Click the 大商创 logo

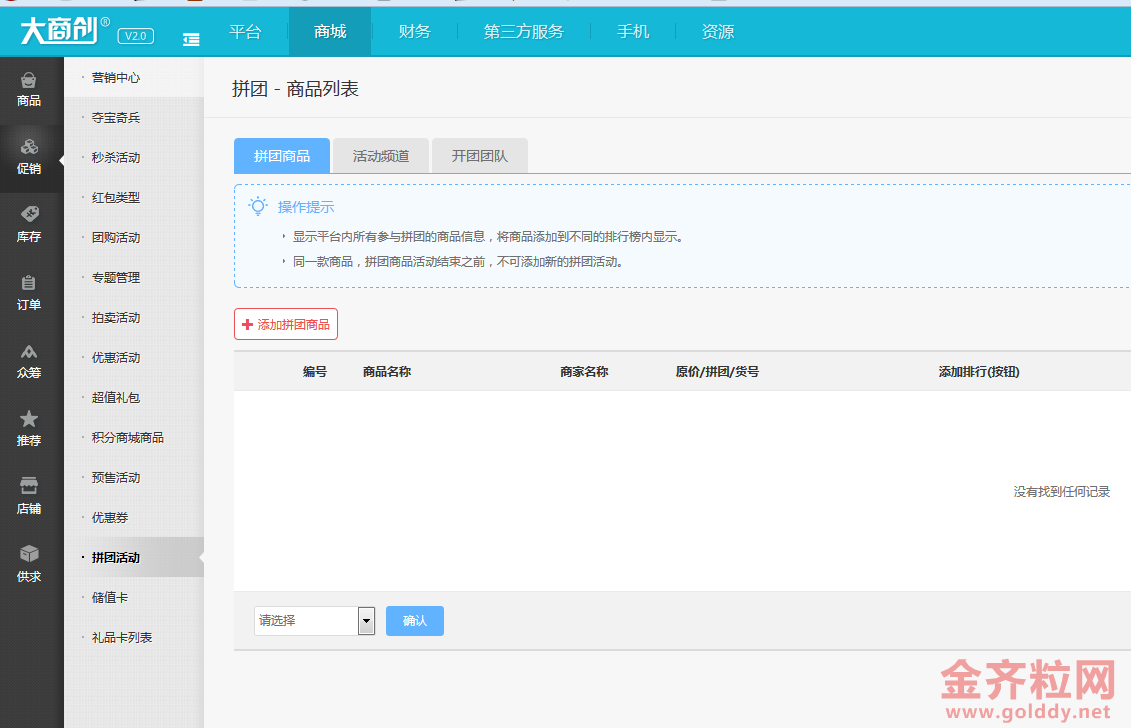(x=58, y=31)
